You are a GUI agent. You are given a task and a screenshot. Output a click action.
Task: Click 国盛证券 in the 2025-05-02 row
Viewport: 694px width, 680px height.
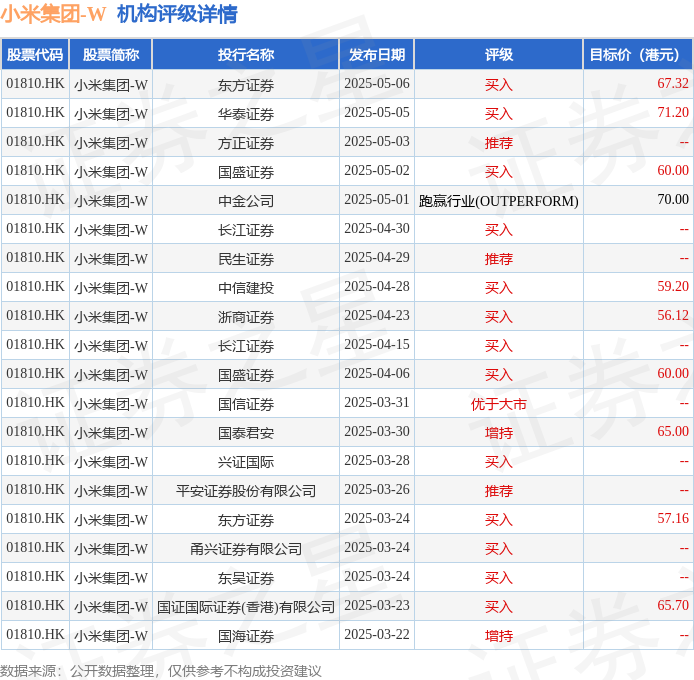246,172
